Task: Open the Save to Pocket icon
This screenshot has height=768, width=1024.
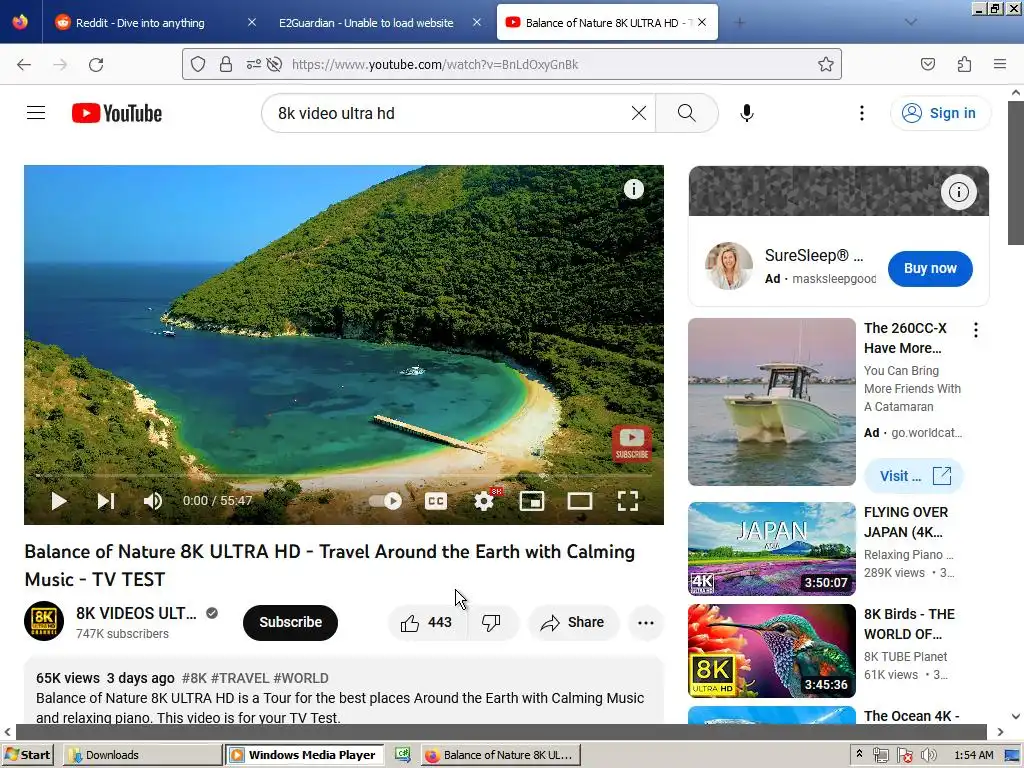Action: (927, 64)
